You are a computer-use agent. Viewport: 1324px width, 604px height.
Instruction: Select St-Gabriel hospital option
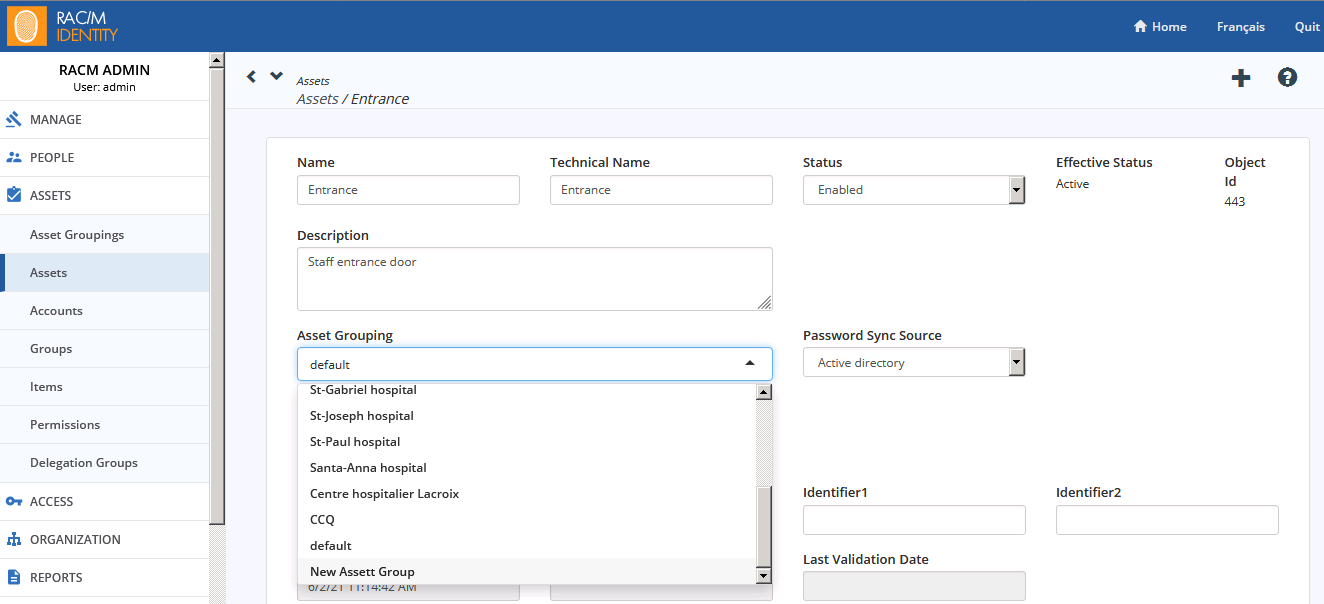pos(527,390)
